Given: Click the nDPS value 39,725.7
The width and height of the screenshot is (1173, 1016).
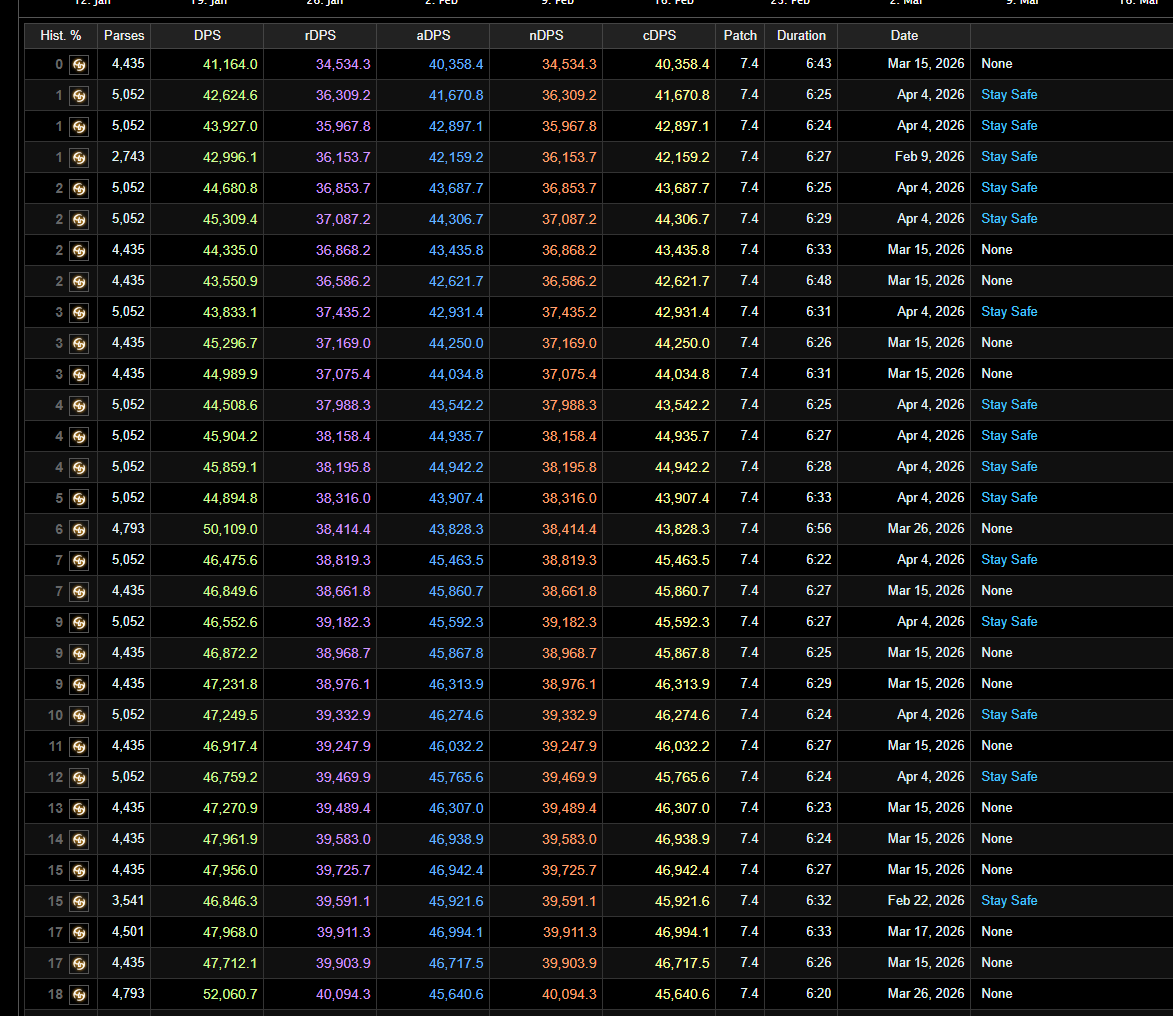Looking at the screenshot, I should point(569,870).
